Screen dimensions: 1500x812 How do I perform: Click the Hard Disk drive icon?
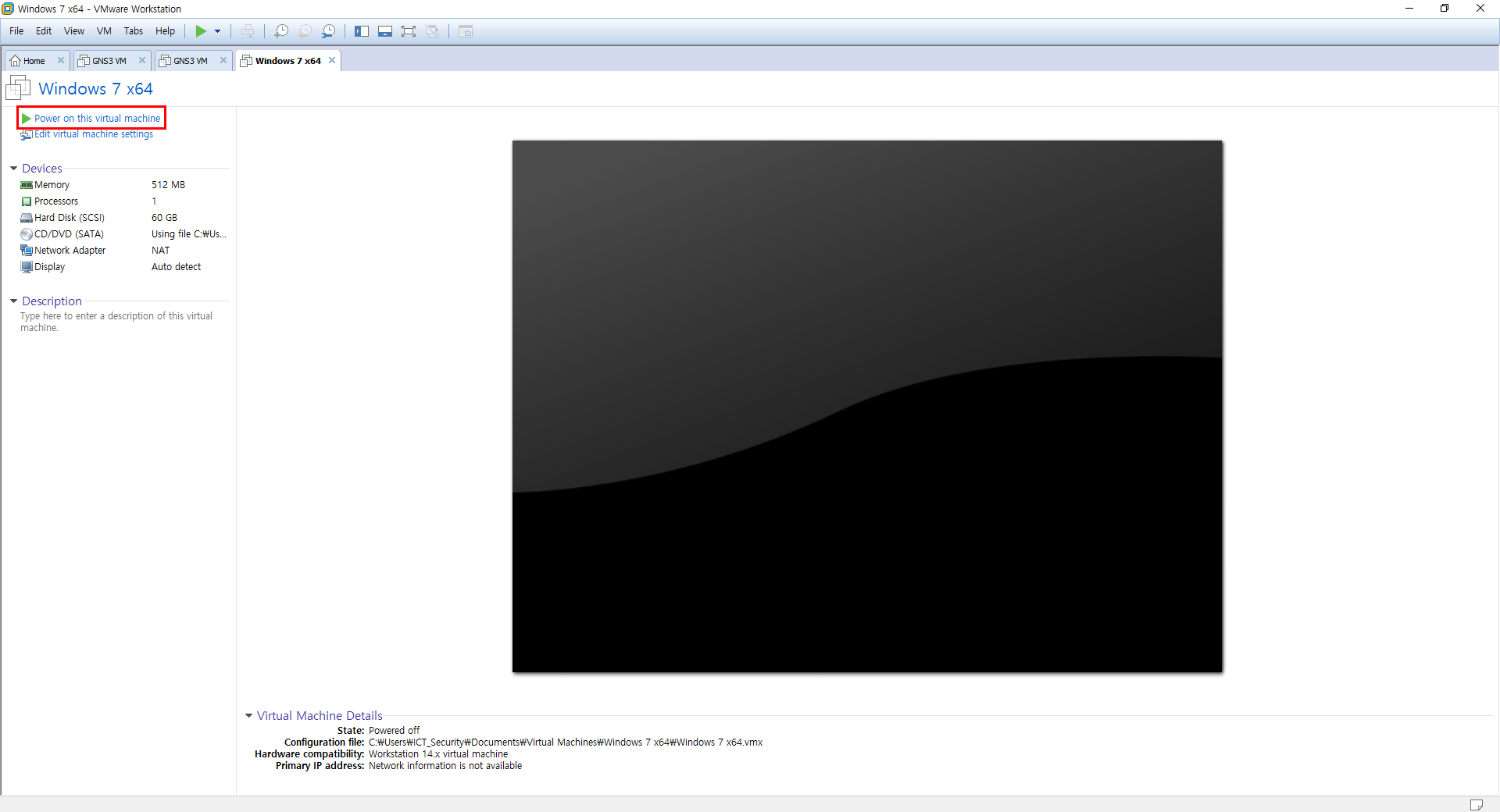point(27,218)
